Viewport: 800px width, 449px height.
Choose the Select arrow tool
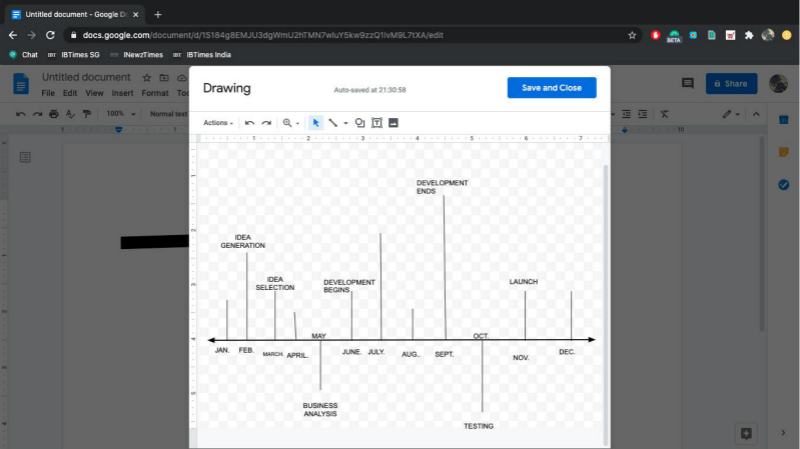(315, 123)
